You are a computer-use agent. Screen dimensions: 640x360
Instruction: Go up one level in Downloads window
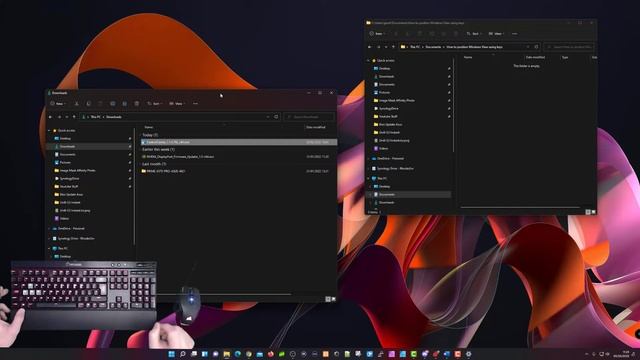[x=74, y=117]
